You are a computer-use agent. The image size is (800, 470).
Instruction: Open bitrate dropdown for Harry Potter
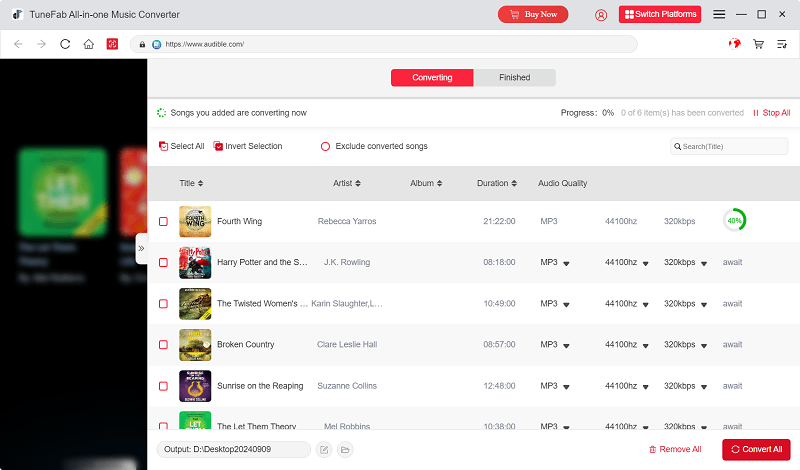click(x=704, y=263)
